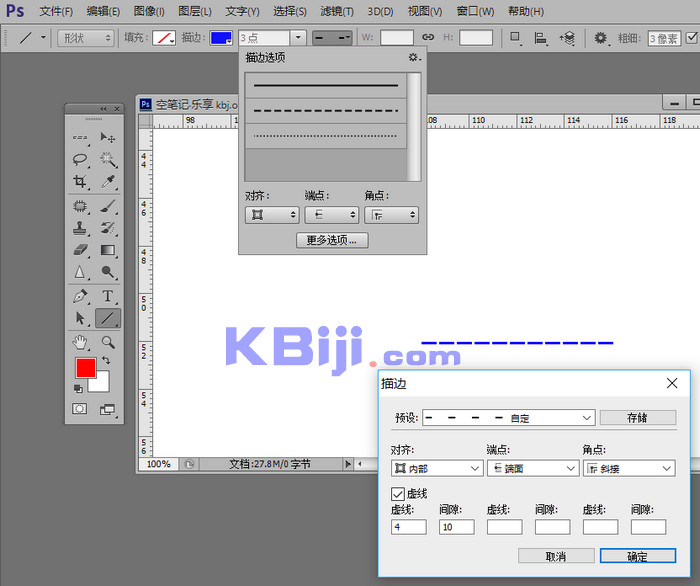Select the Horizontal Type tool
This screenshot has height=586, width=700.
click(108, 297)
